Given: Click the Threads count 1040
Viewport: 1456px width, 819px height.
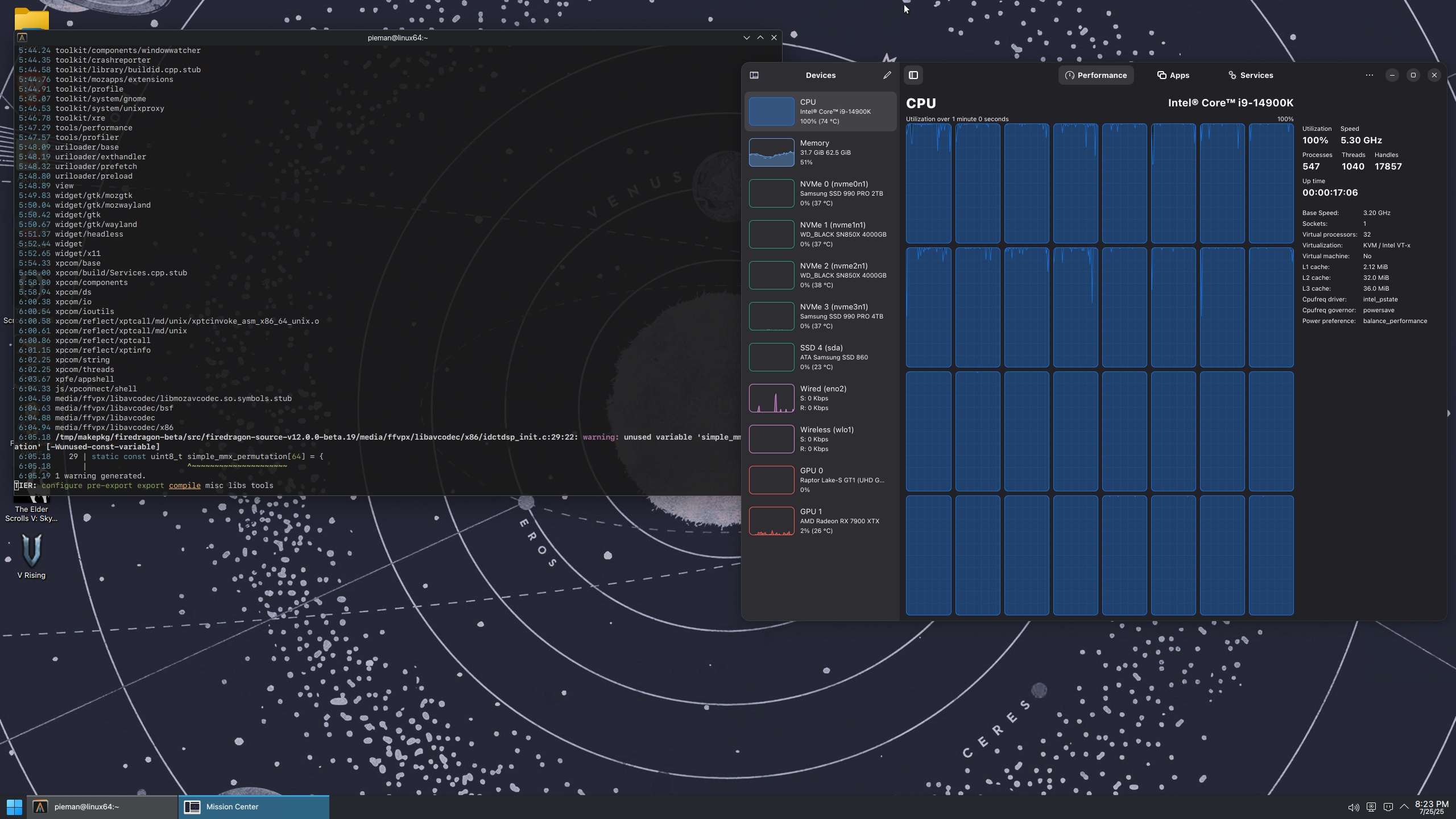Looking at the screenshot, I should tap(1352, 167).
